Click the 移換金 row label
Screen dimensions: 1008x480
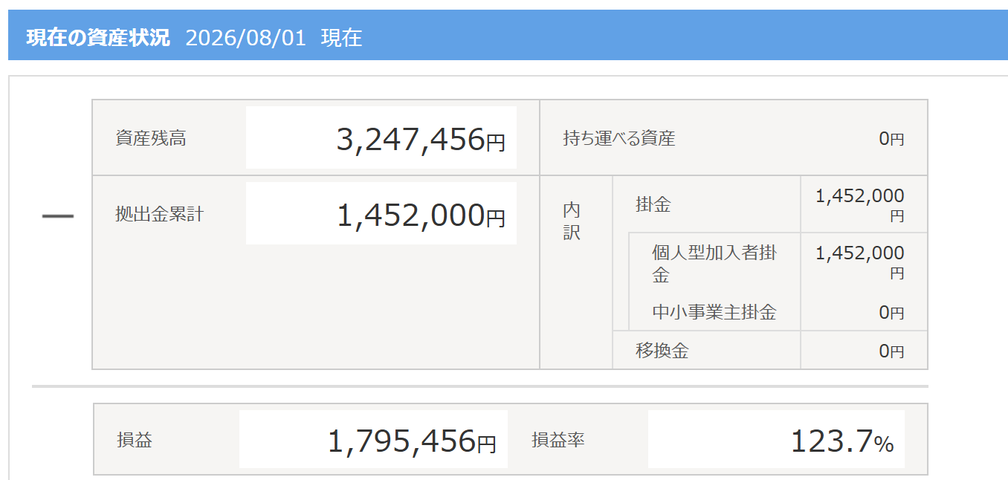[662, 351]
